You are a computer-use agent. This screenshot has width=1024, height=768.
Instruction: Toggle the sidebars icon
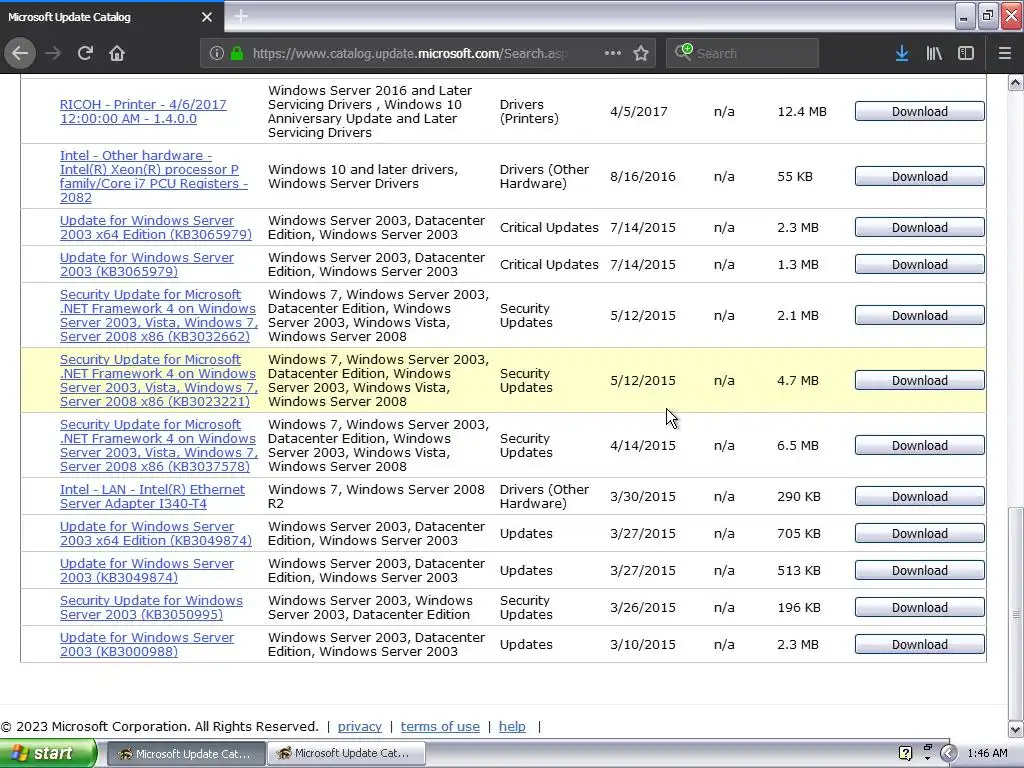[x=966, y=53]
